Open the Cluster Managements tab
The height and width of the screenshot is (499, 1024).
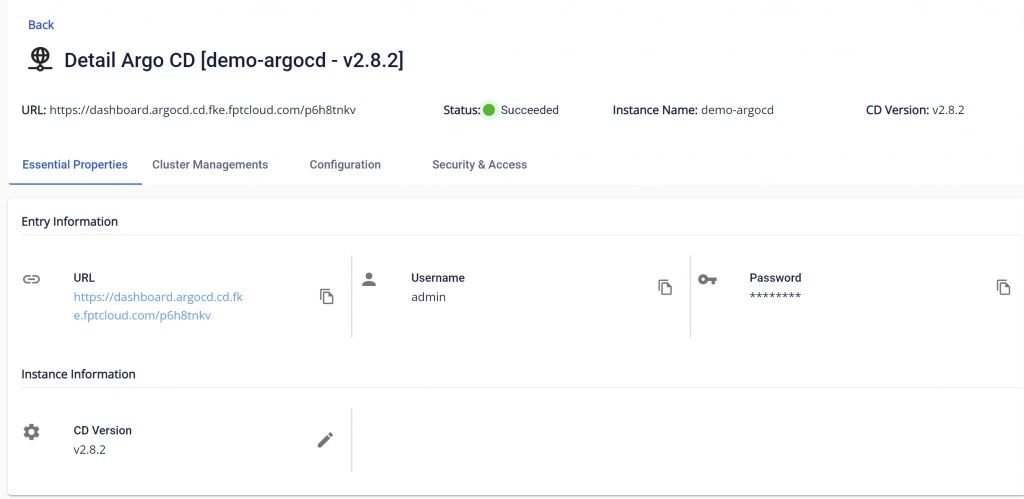[x=210, y=165]
